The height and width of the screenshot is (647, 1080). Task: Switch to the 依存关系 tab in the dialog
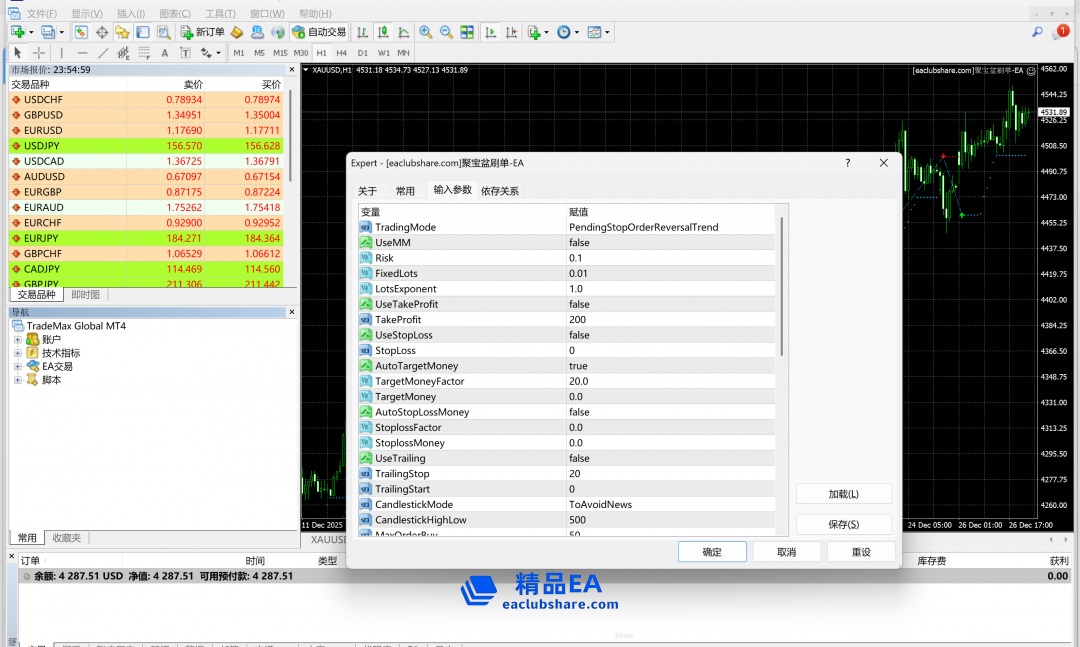[500, 191]
